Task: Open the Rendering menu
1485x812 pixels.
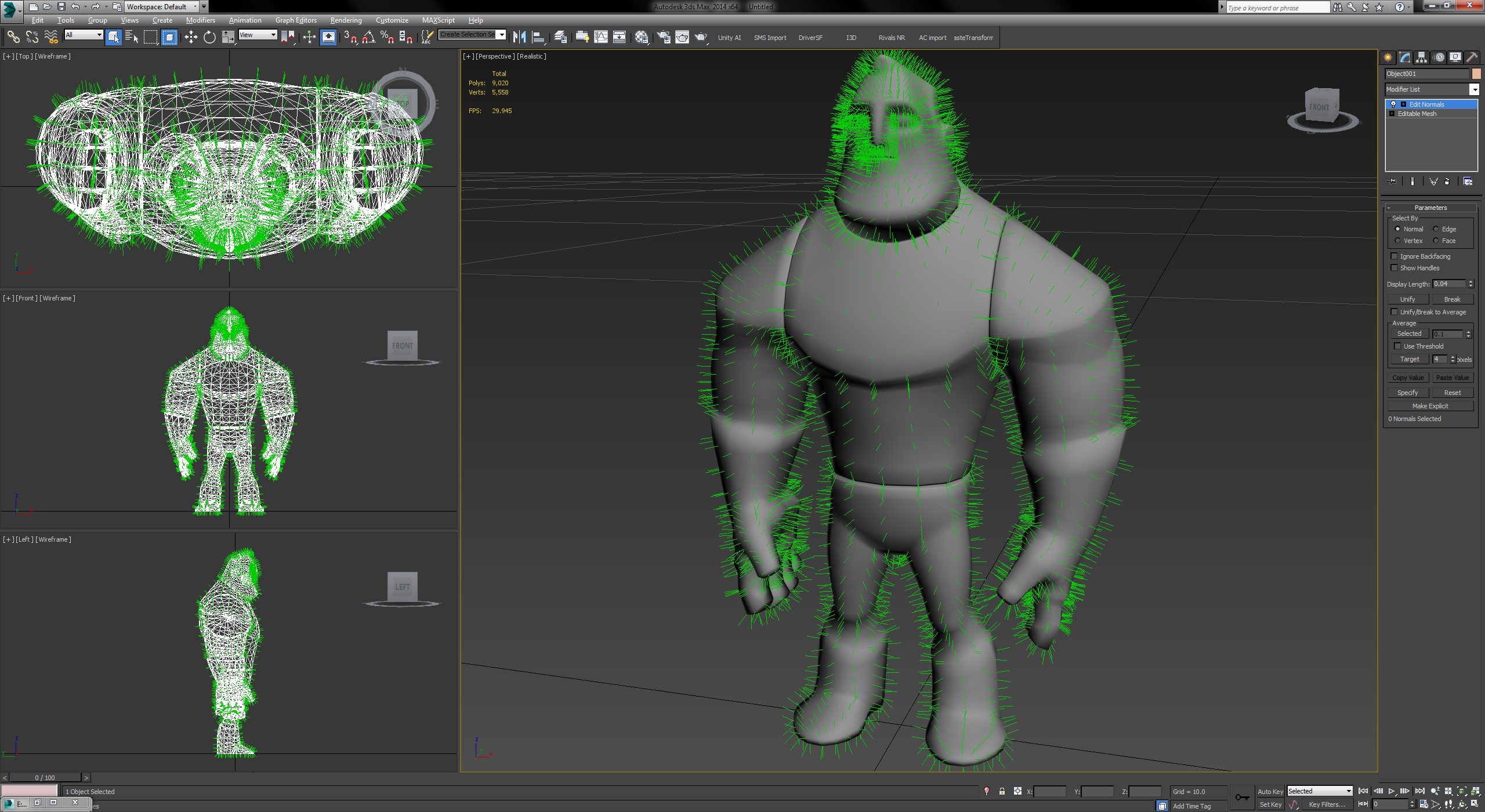Action: click(x=346, y=20)
